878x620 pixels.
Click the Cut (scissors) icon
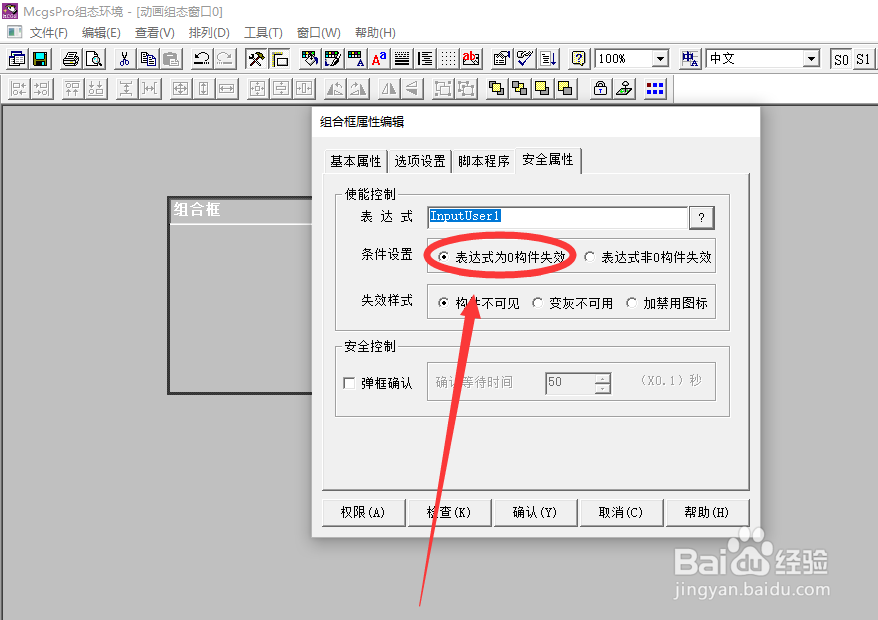click(125, 59)
